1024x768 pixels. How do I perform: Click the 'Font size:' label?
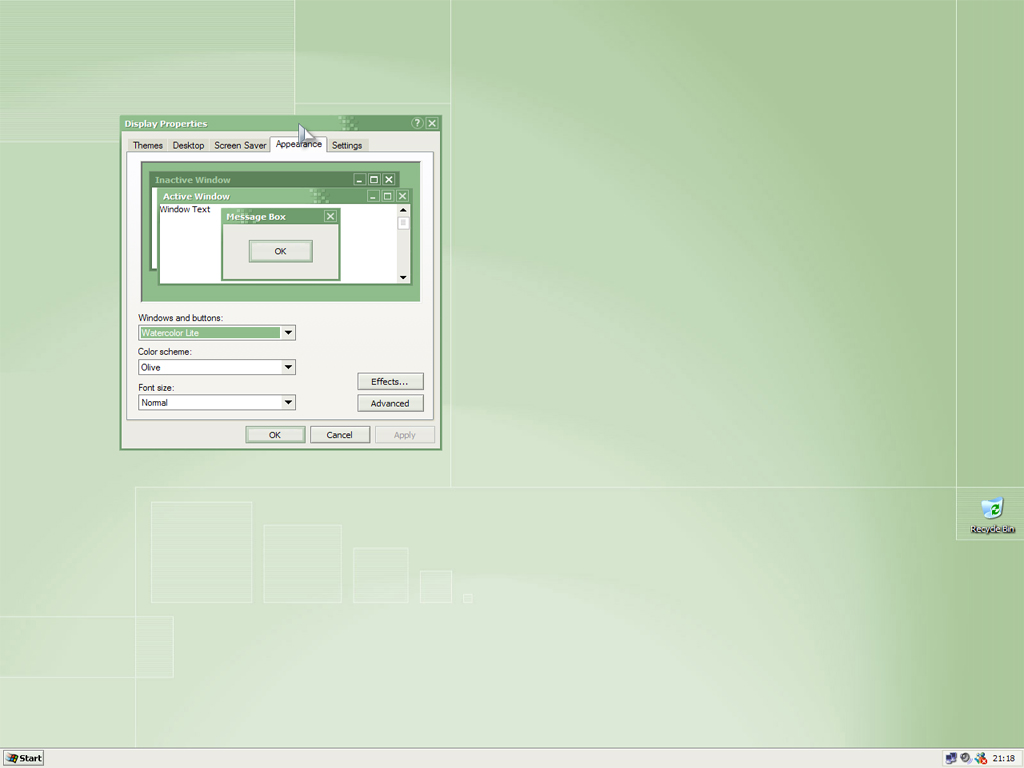click(x=156, y=387)
